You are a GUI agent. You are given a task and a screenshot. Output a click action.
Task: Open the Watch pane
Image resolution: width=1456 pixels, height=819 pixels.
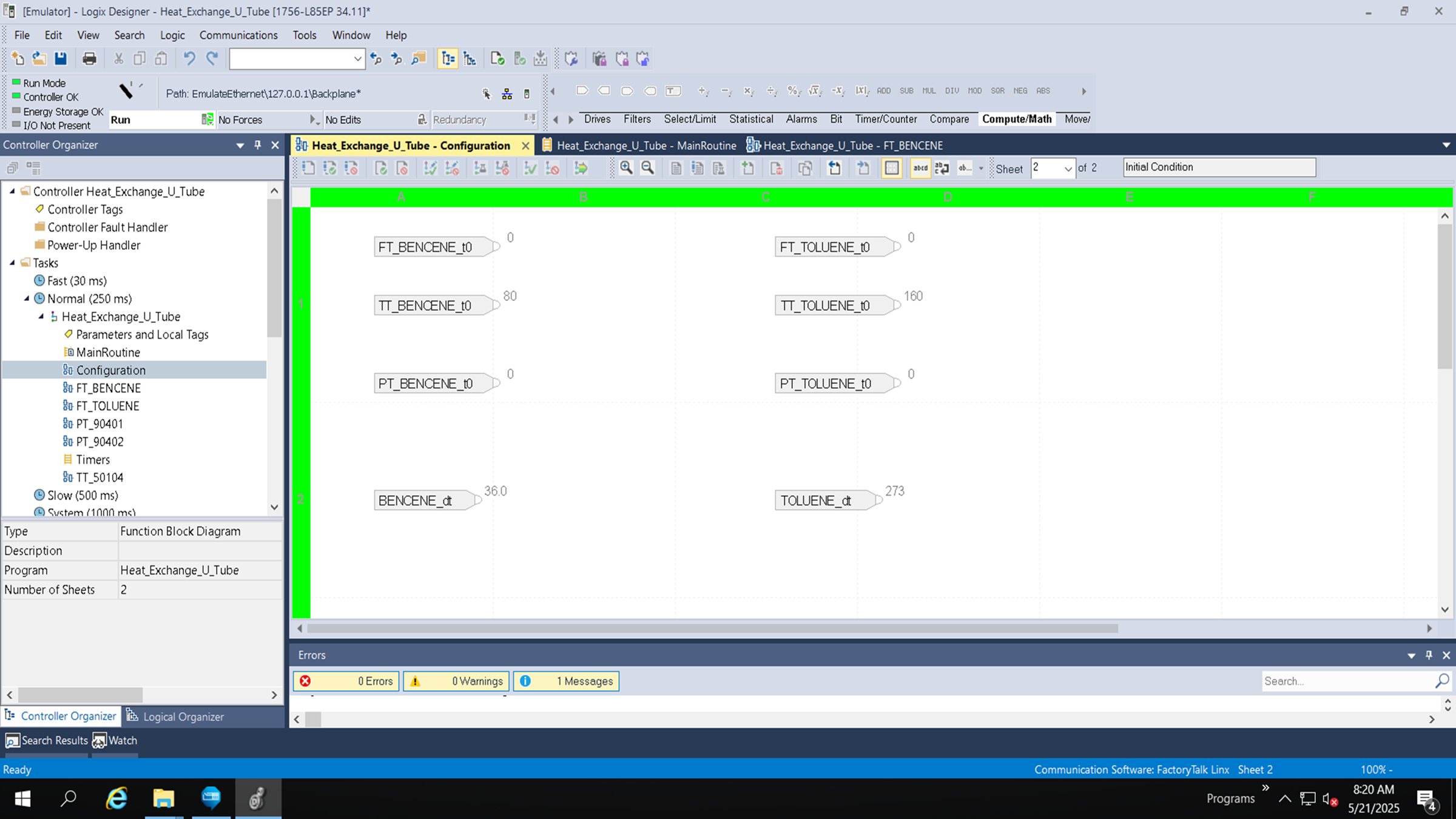[115, 741]
